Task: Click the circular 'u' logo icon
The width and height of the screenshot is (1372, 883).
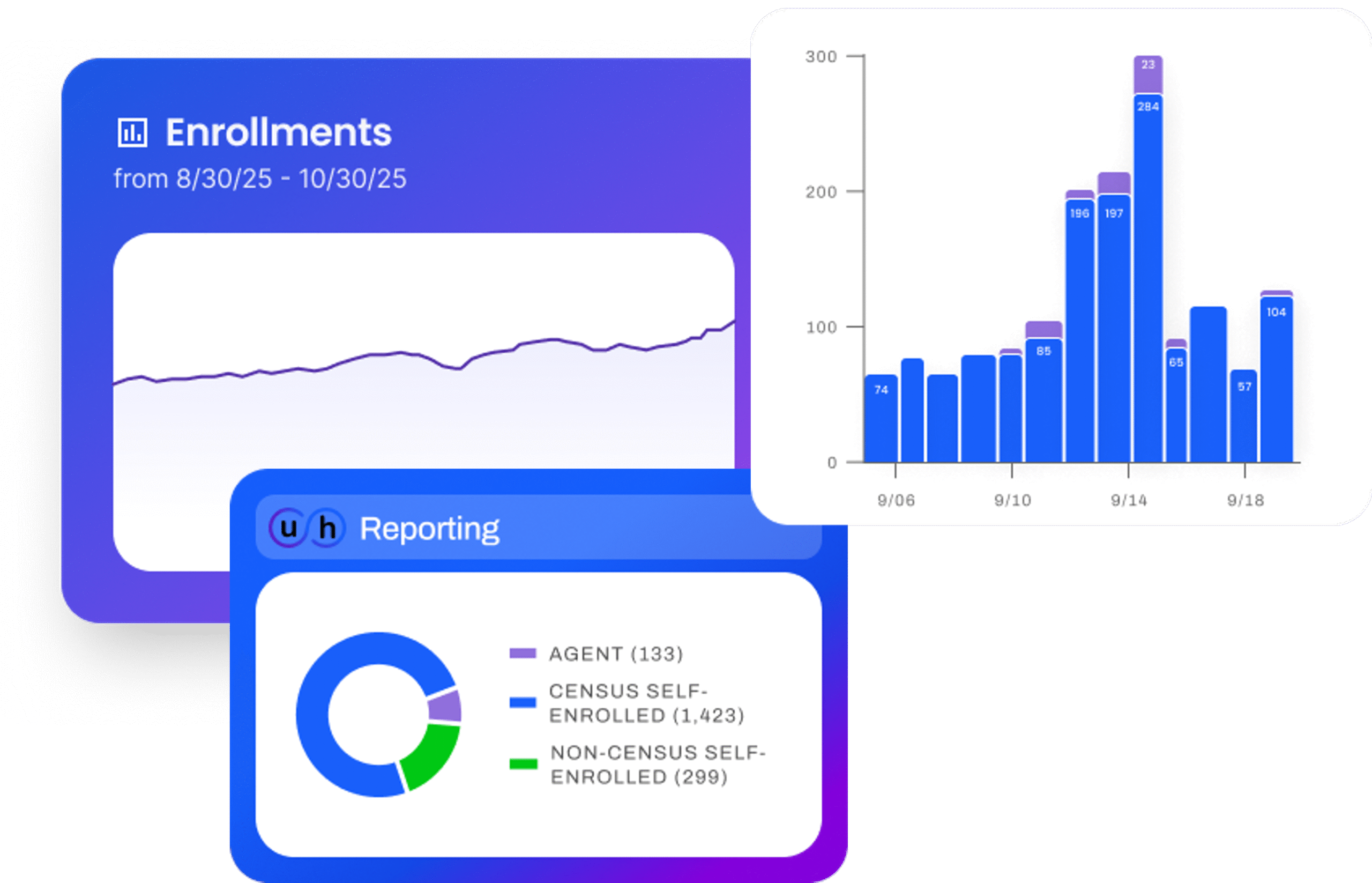Action: click(x=288, y=528)
